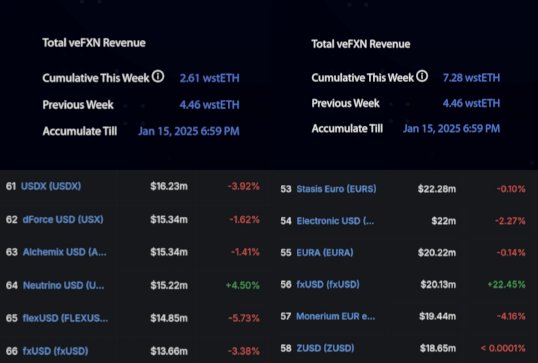The image size is (538, 363).
Task: Open Alchemix USD row link
Action: point(65,252)
